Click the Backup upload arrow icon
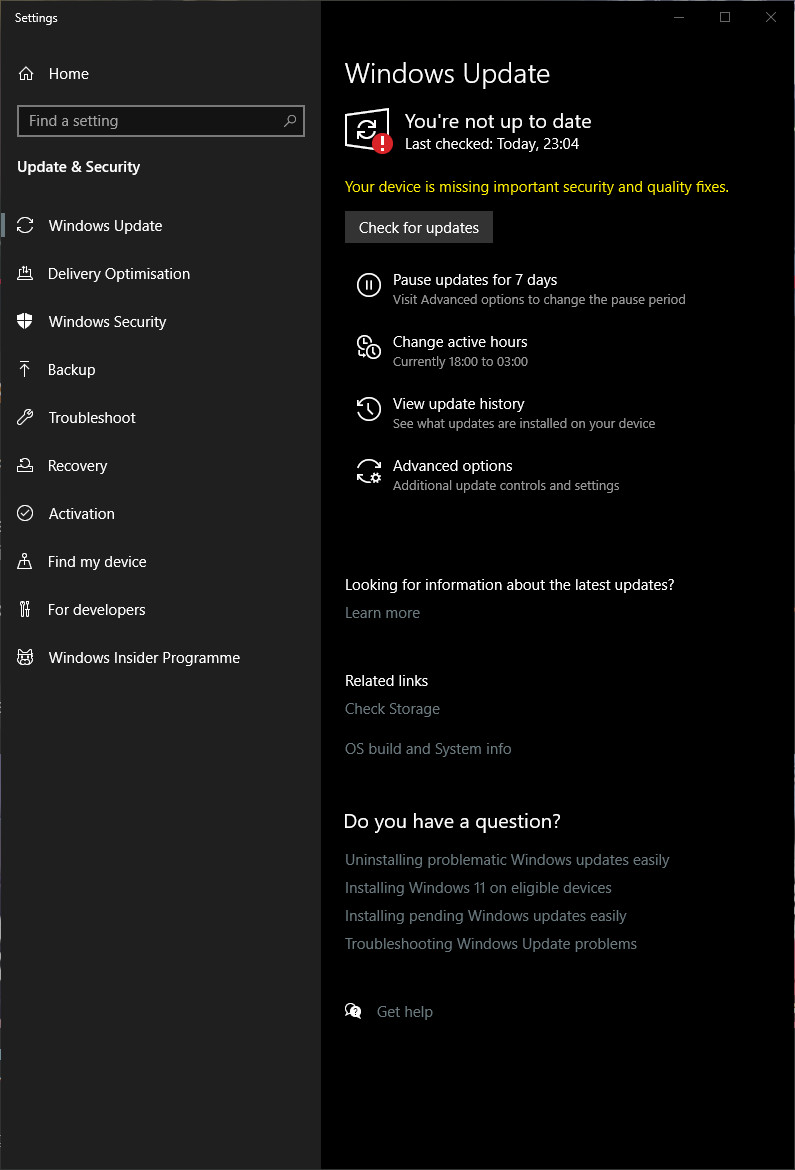This screenshot has width=795, height=1170. click(x=25, y=369)
